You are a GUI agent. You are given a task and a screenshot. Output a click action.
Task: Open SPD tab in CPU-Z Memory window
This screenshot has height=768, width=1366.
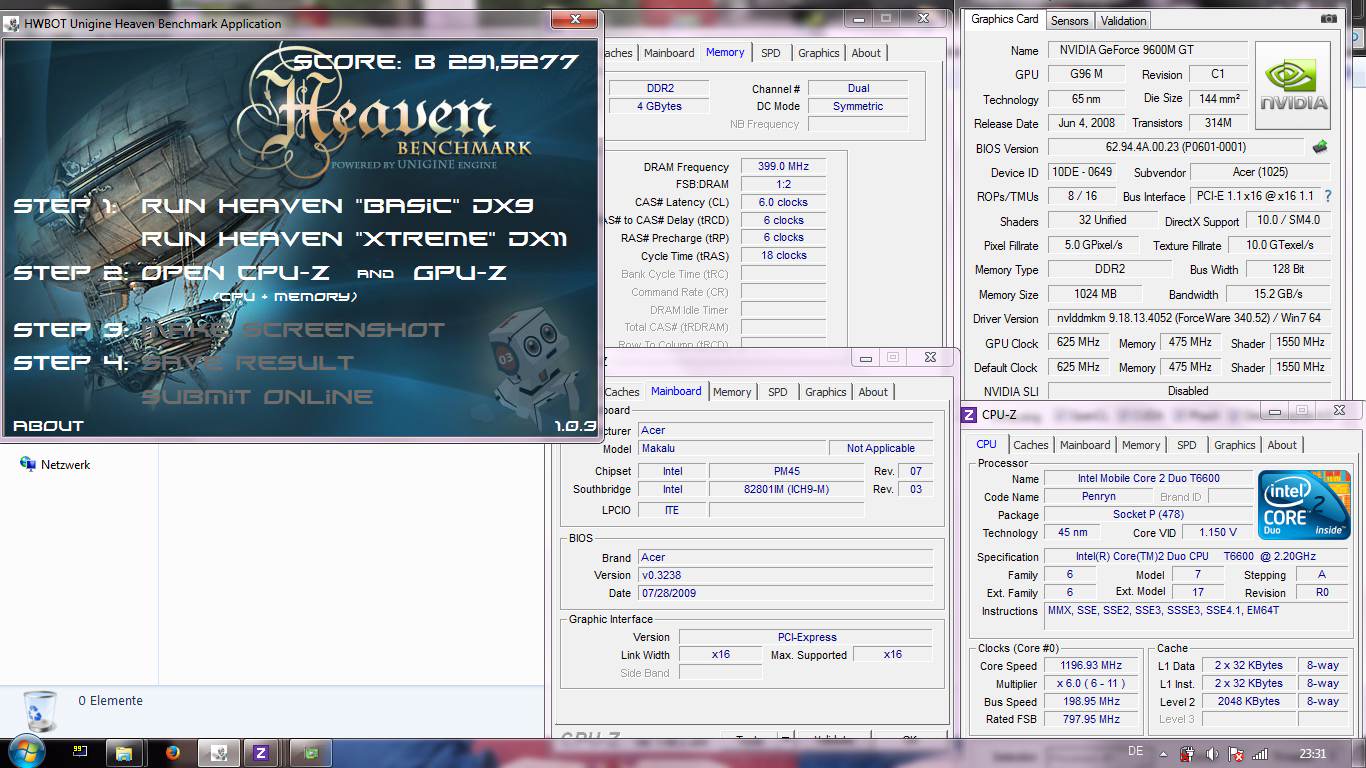(770, 53)
